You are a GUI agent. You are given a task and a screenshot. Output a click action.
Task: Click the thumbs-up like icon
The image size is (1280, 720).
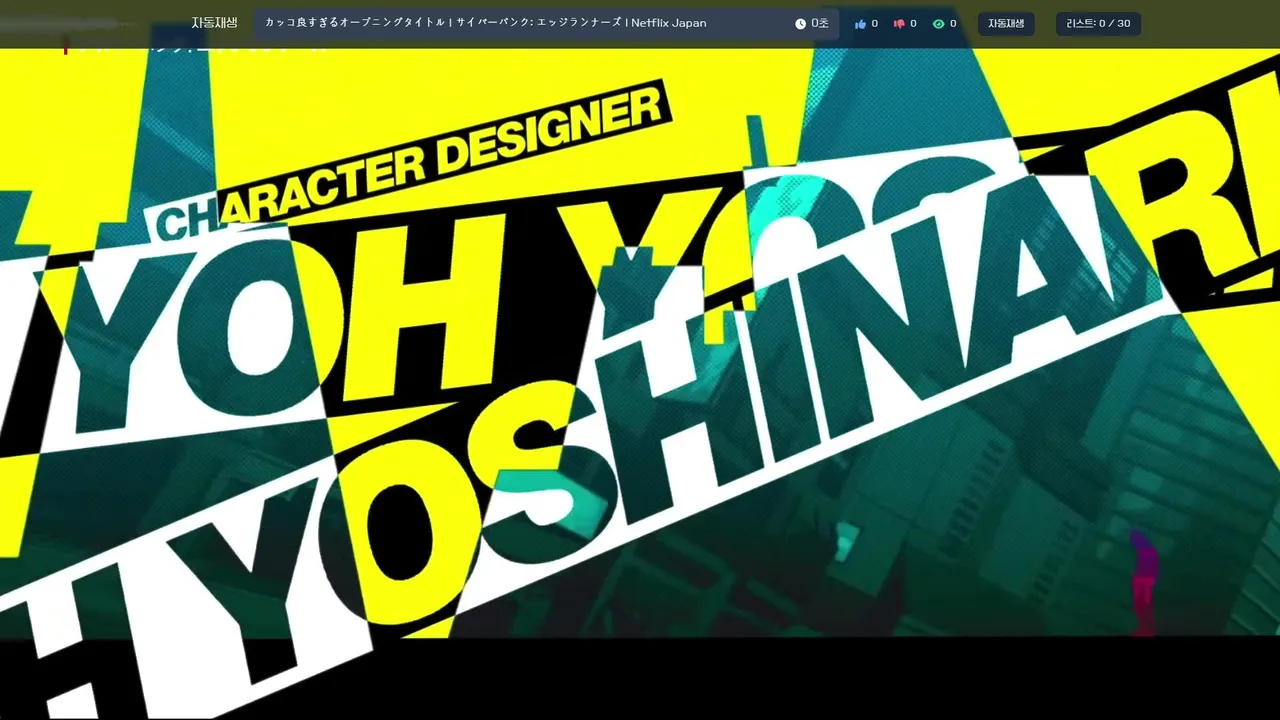[860, 24]
